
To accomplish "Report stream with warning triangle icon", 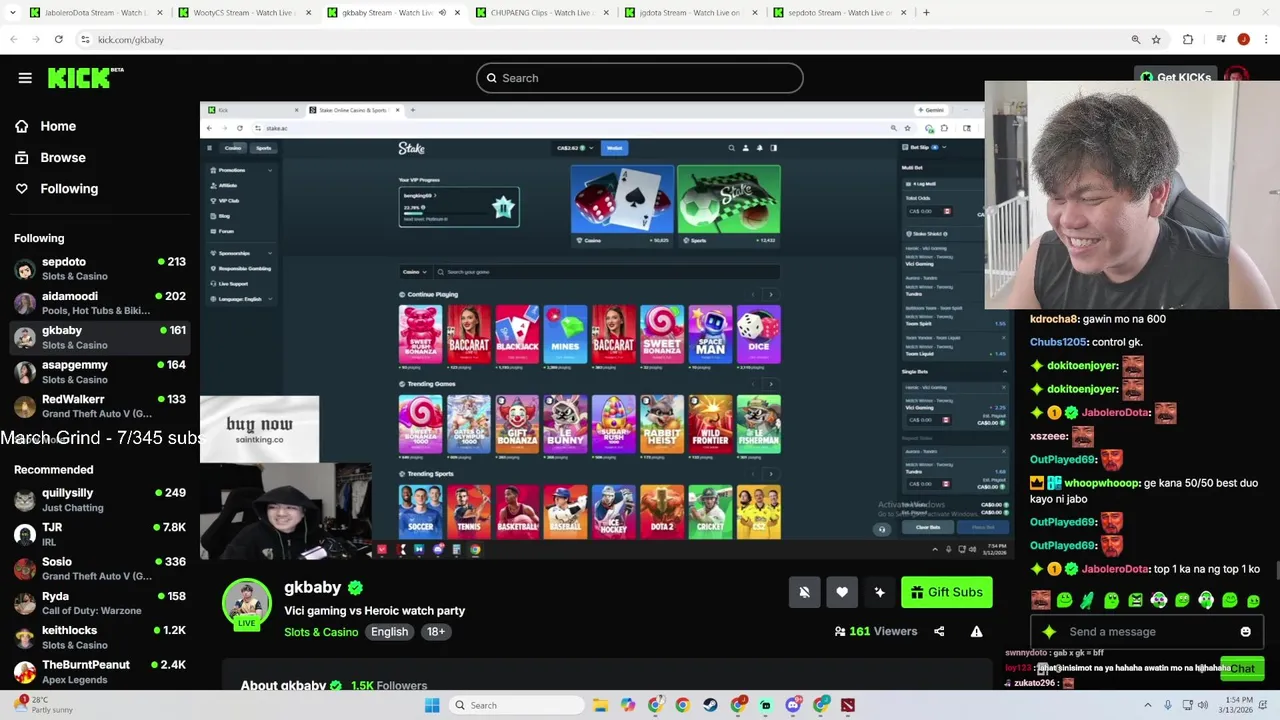I will pos(976,631).
